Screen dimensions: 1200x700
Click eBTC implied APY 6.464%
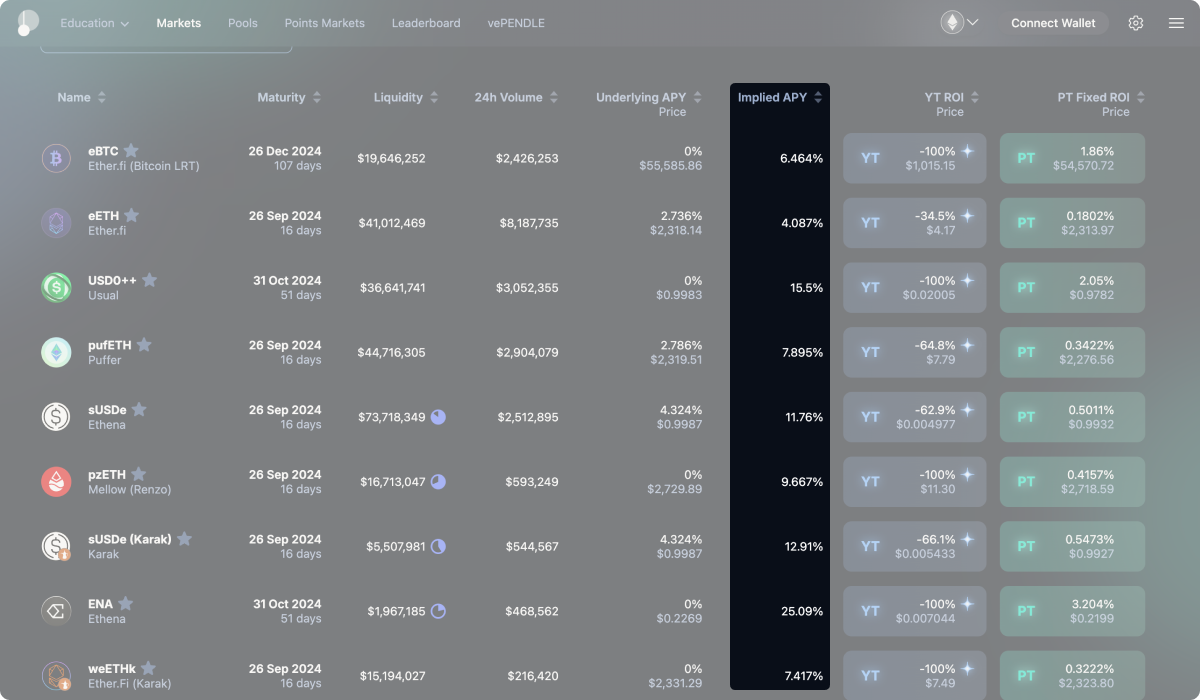(x=802, y=158)
